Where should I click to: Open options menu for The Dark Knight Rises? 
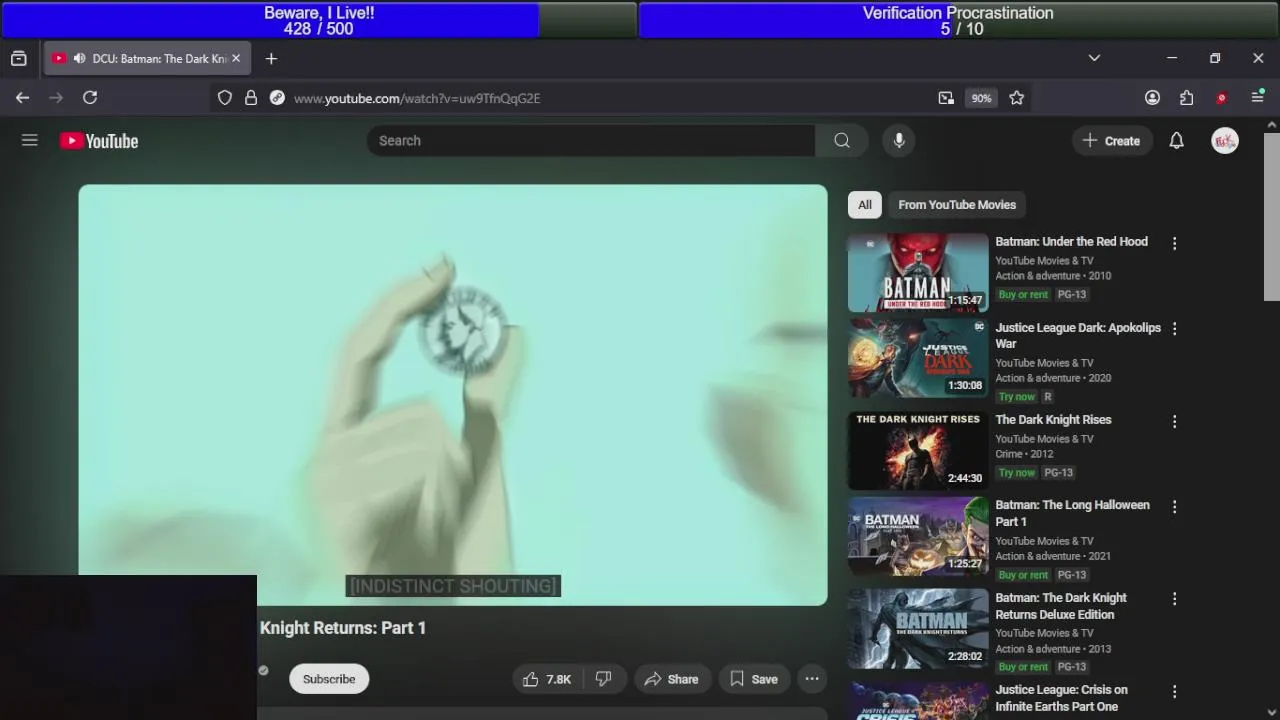(x=1174, y=422)
